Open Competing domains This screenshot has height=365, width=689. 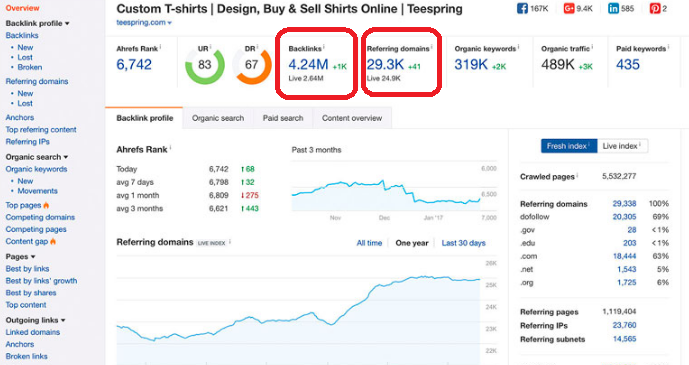tap(40, 217)
